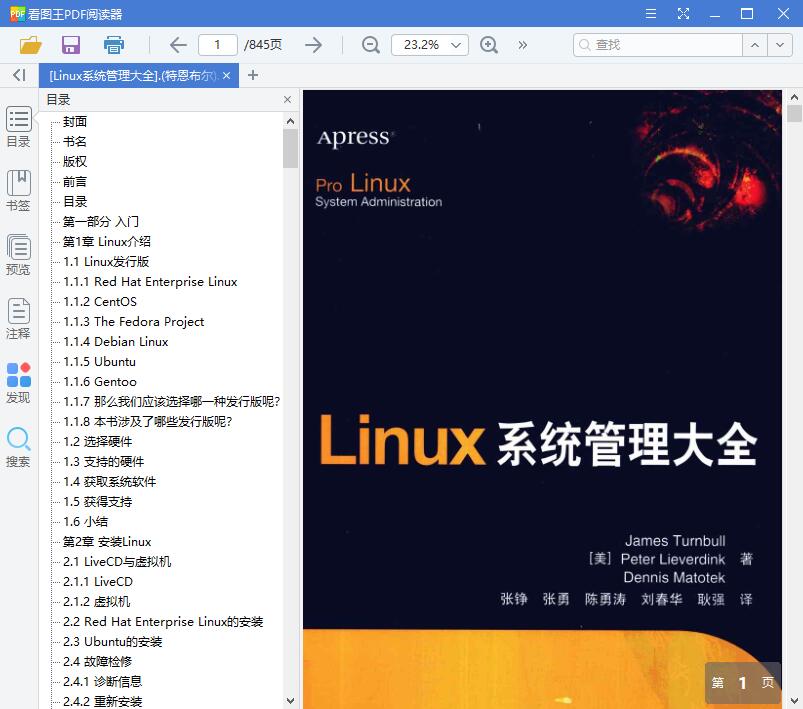Jump to 第1章 Linux介绍

tap(107, 241)
